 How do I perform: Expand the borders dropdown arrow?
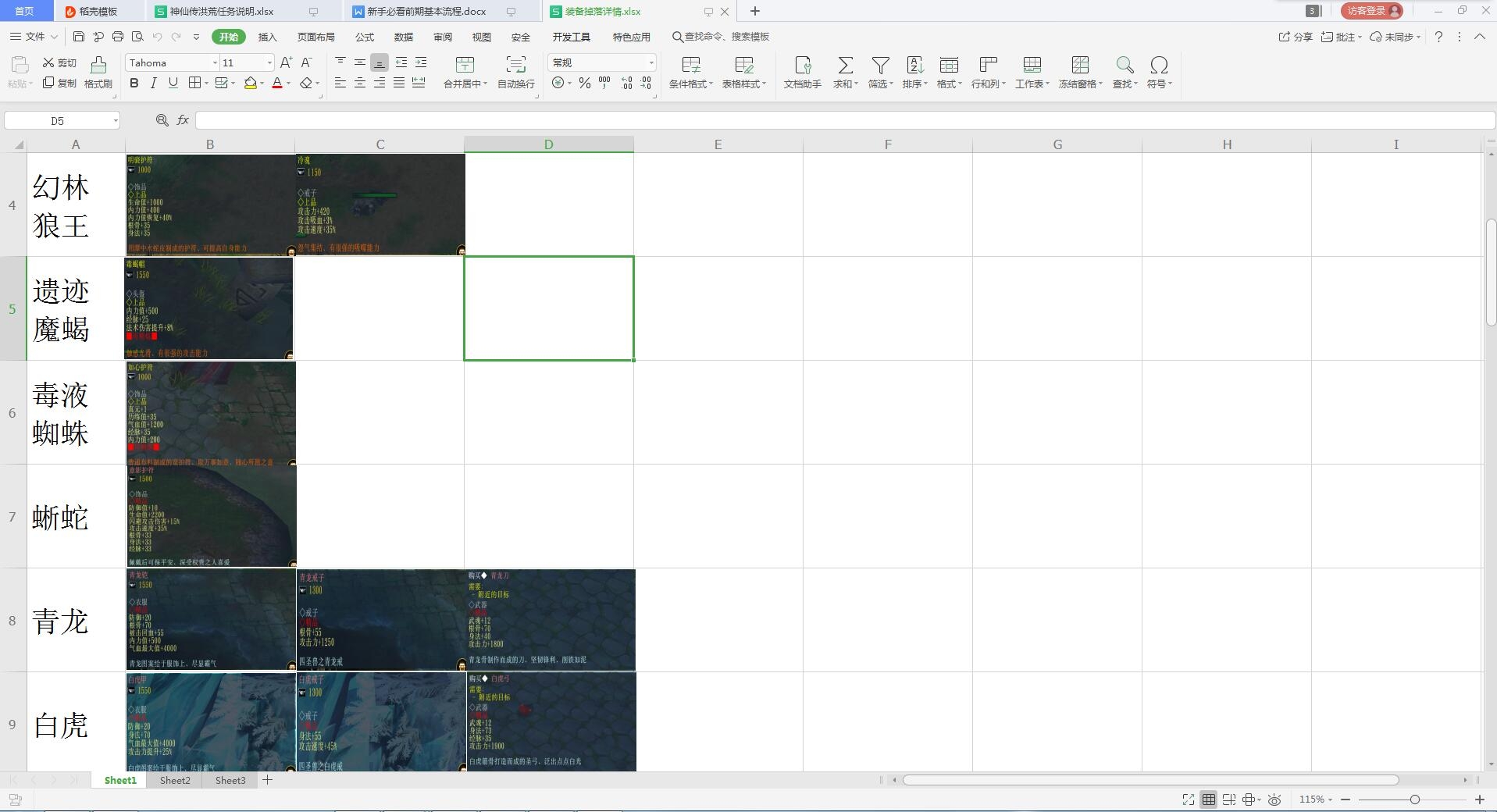click(x=205, y=84)
